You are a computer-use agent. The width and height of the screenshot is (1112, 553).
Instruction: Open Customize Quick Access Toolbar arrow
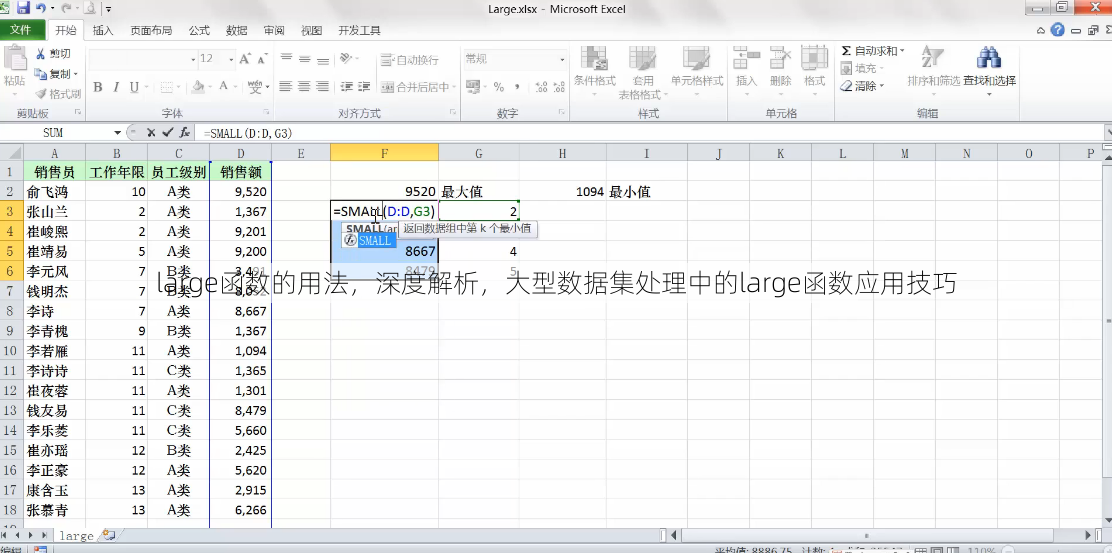(108, 10)
